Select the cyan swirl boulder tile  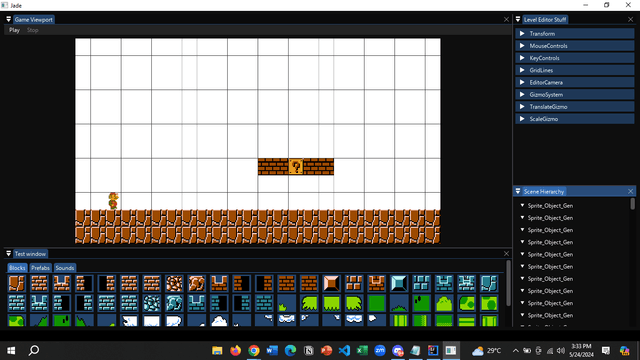pyautogui.click(x=174, y=303)
